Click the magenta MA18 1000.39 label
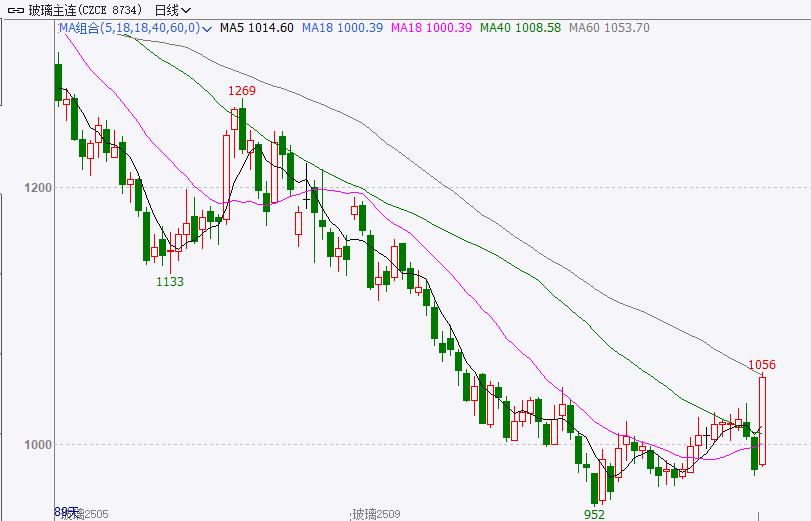The width and height of the screenshot is (811, 521). tap(431, 28)
